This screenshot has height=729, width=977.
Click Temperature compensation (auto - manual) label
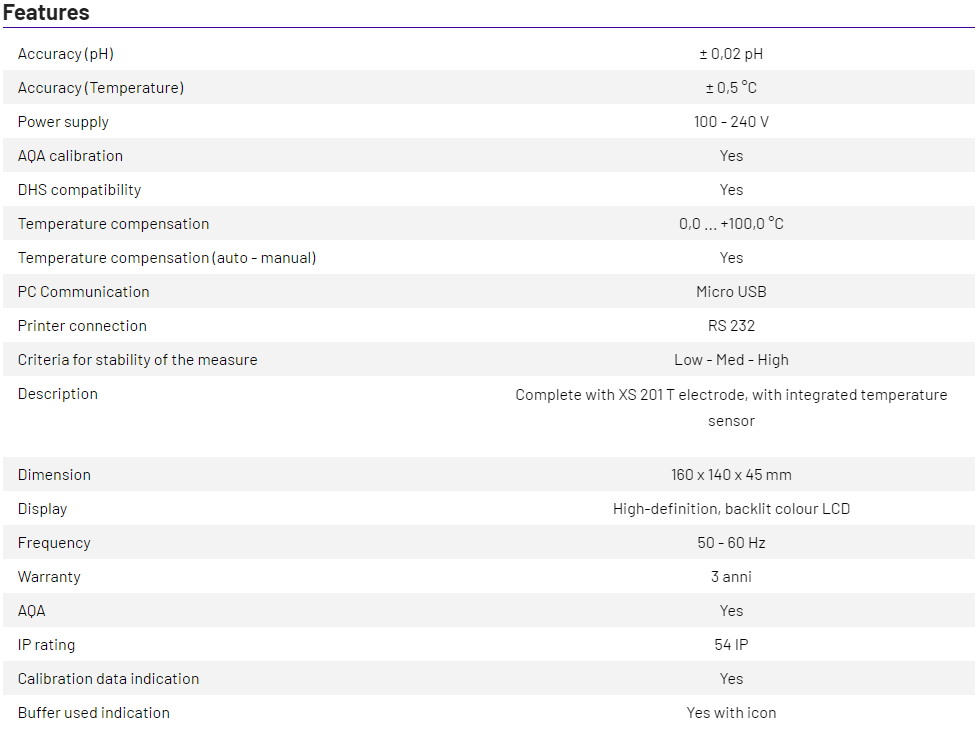pos(167,258)
